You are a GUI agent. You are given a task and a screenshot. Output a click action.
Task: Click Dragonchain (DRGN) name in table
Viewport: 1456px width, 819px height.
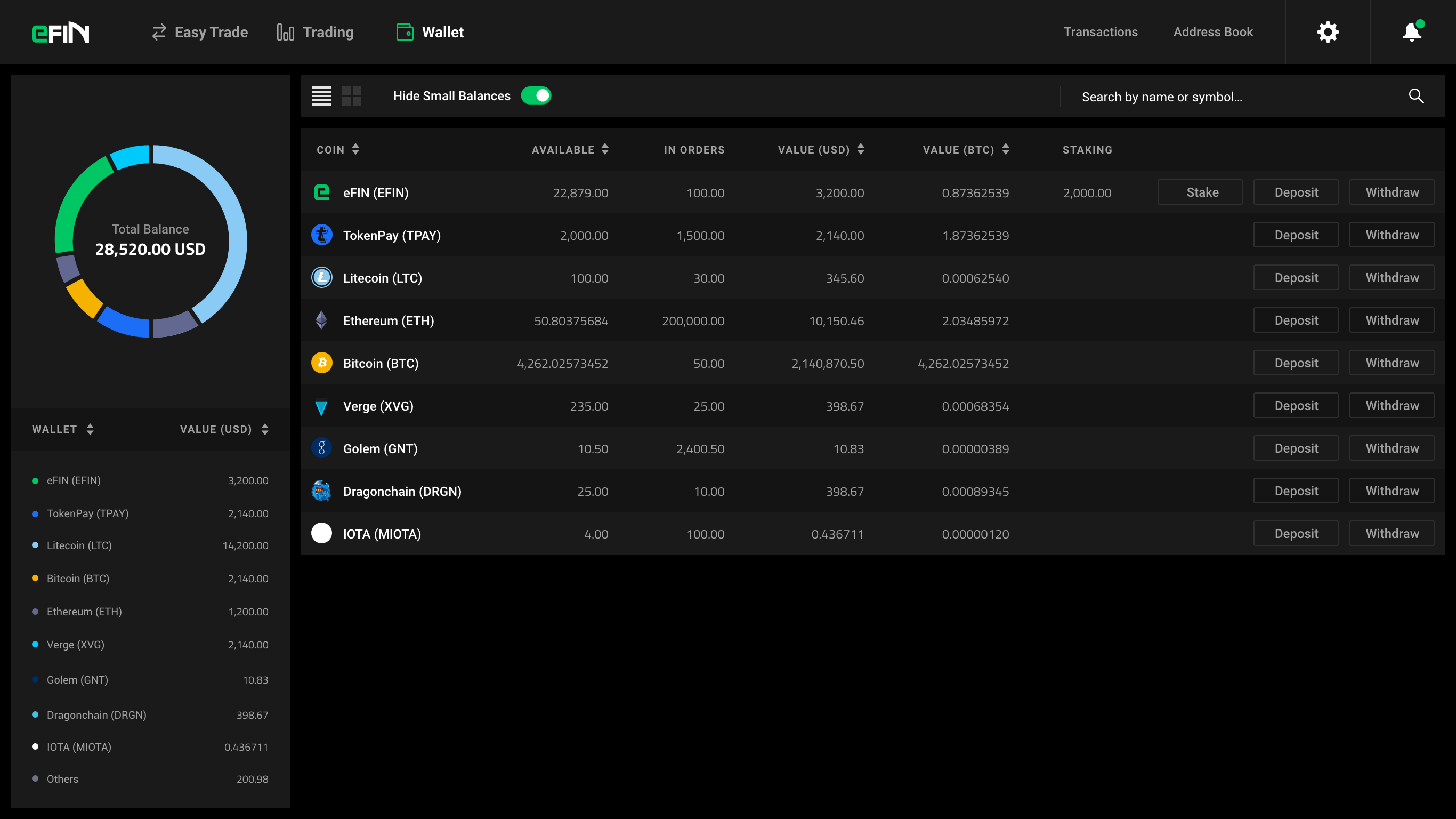point(402,491)
